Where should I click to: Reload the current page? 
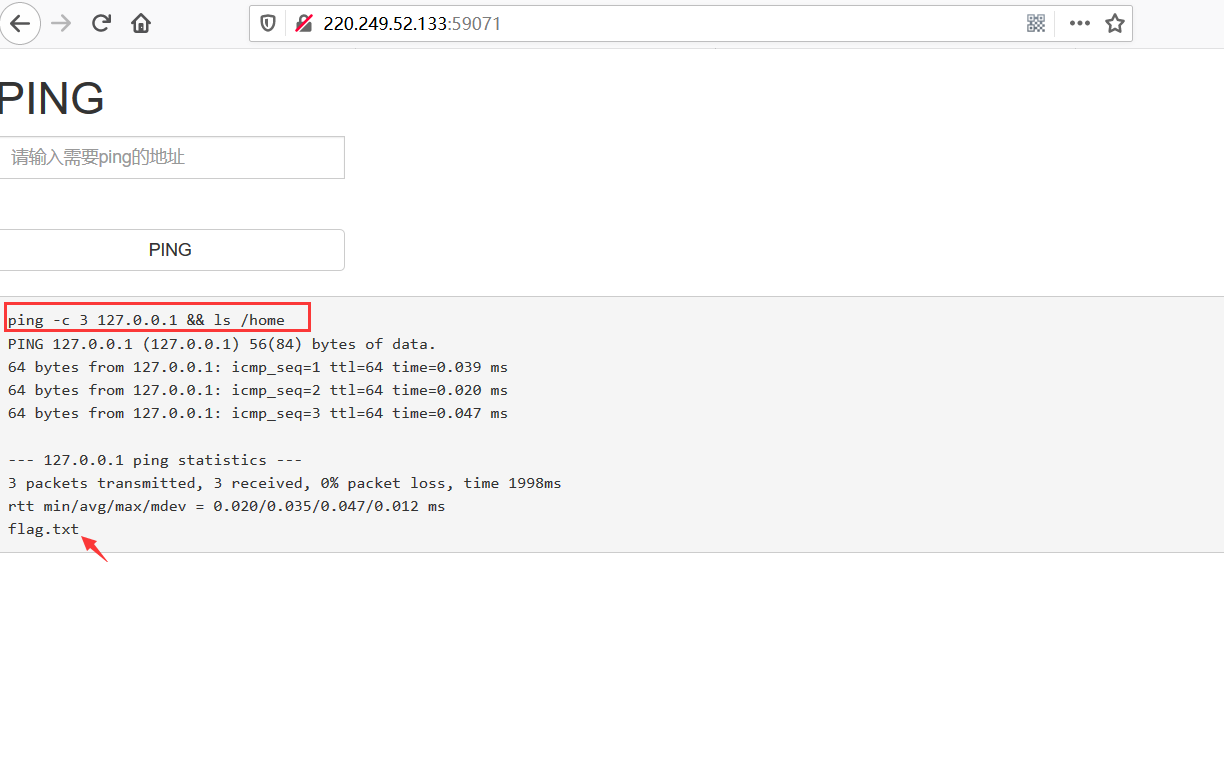101,23
